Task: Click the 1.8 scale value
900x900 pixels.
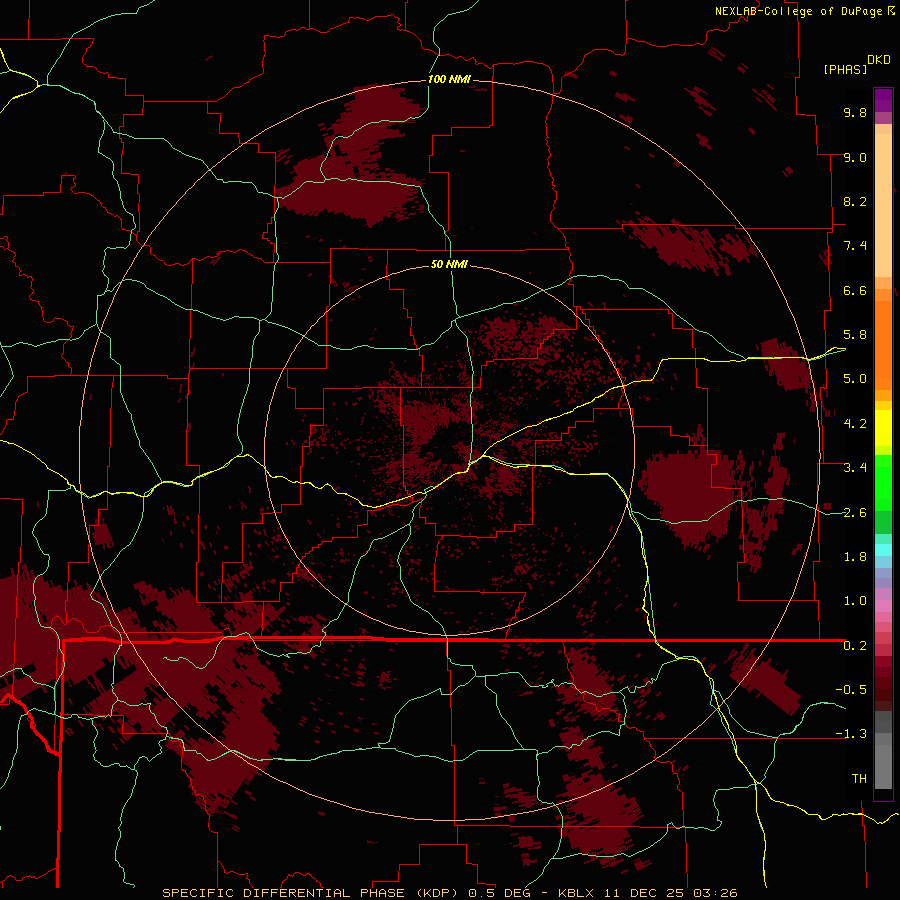Action: click(x=855, y=557)
